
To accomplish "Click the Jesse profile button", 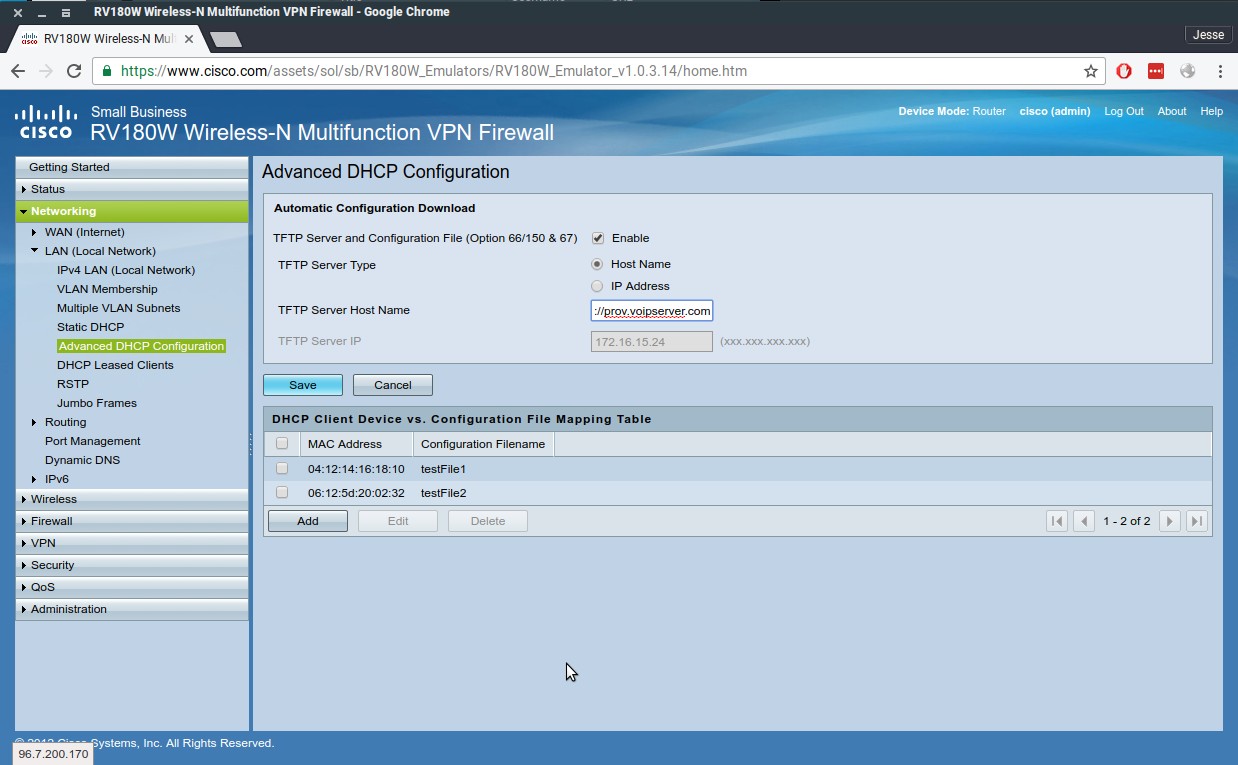I will pyautogui.click(x=1208, y=35).
